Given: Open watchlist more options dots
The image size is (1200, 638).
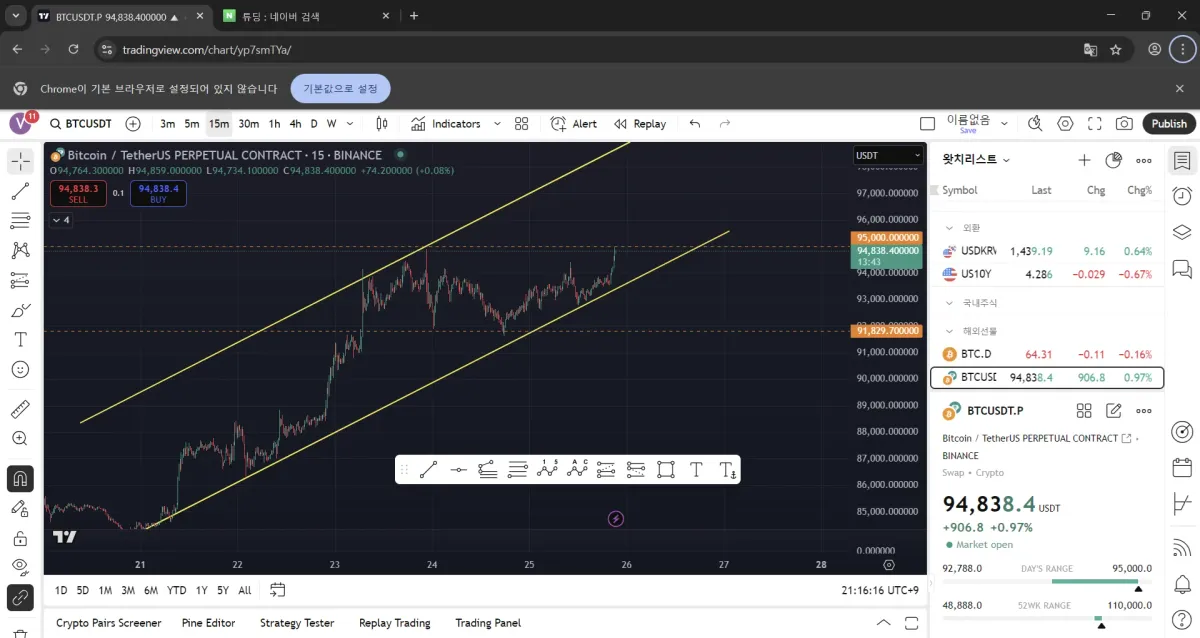Looking at the screenshot, I should click(1144, 160).
